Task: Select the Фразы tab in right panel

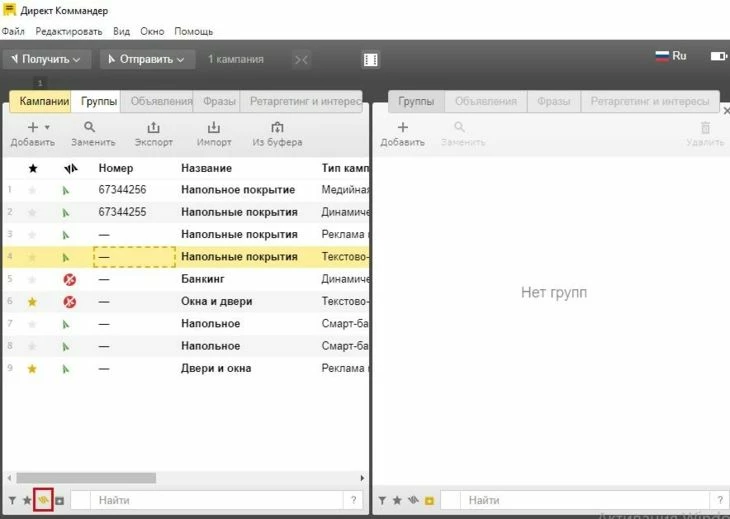Action: pyautogui.click(x=554, y=101)
